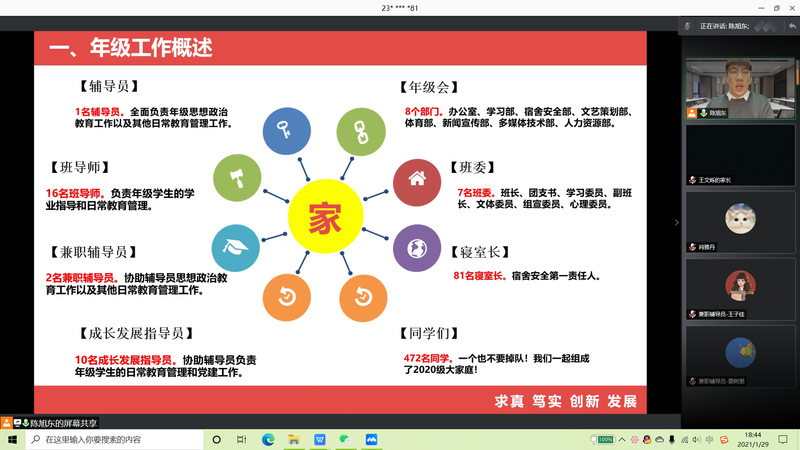
Task: Open the notification center icon
Action: 785,440
